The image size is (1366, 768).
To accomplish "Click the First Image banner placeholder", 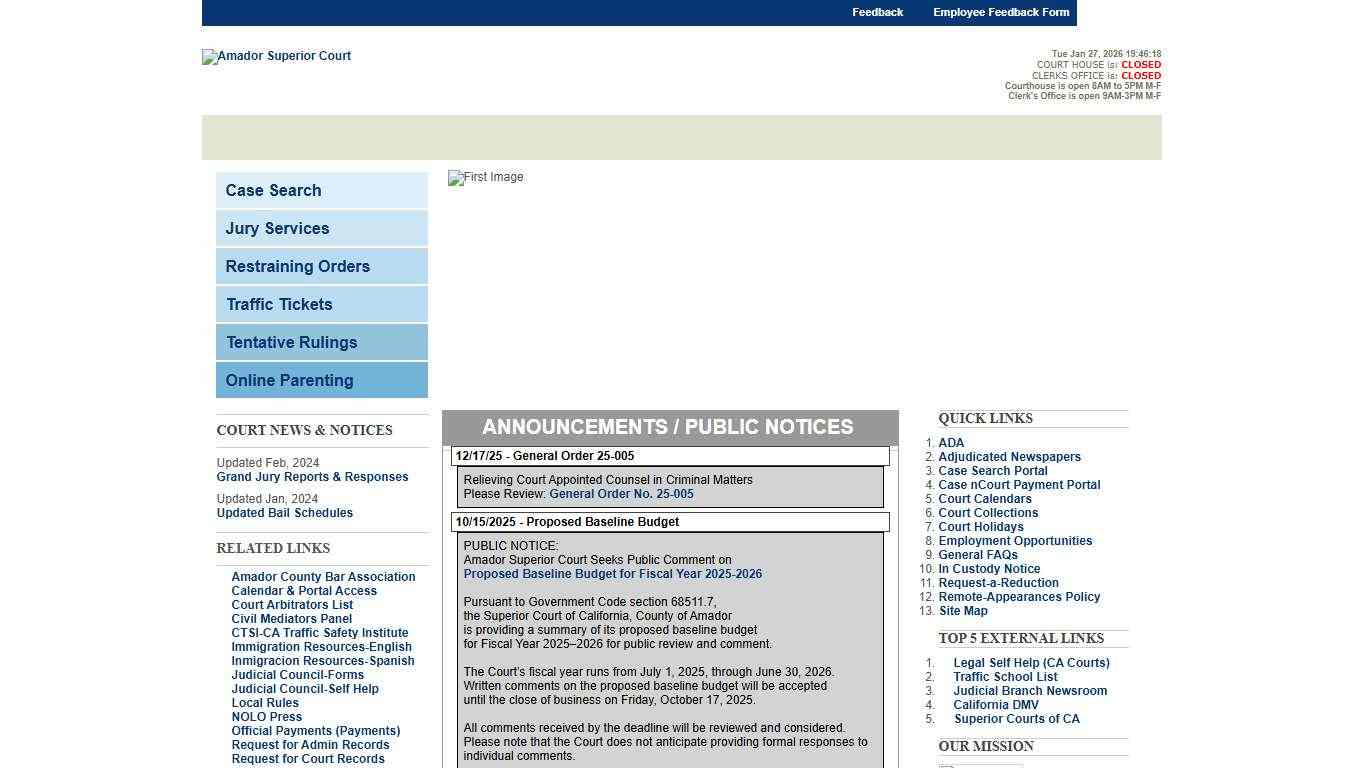I will point(486,178).
